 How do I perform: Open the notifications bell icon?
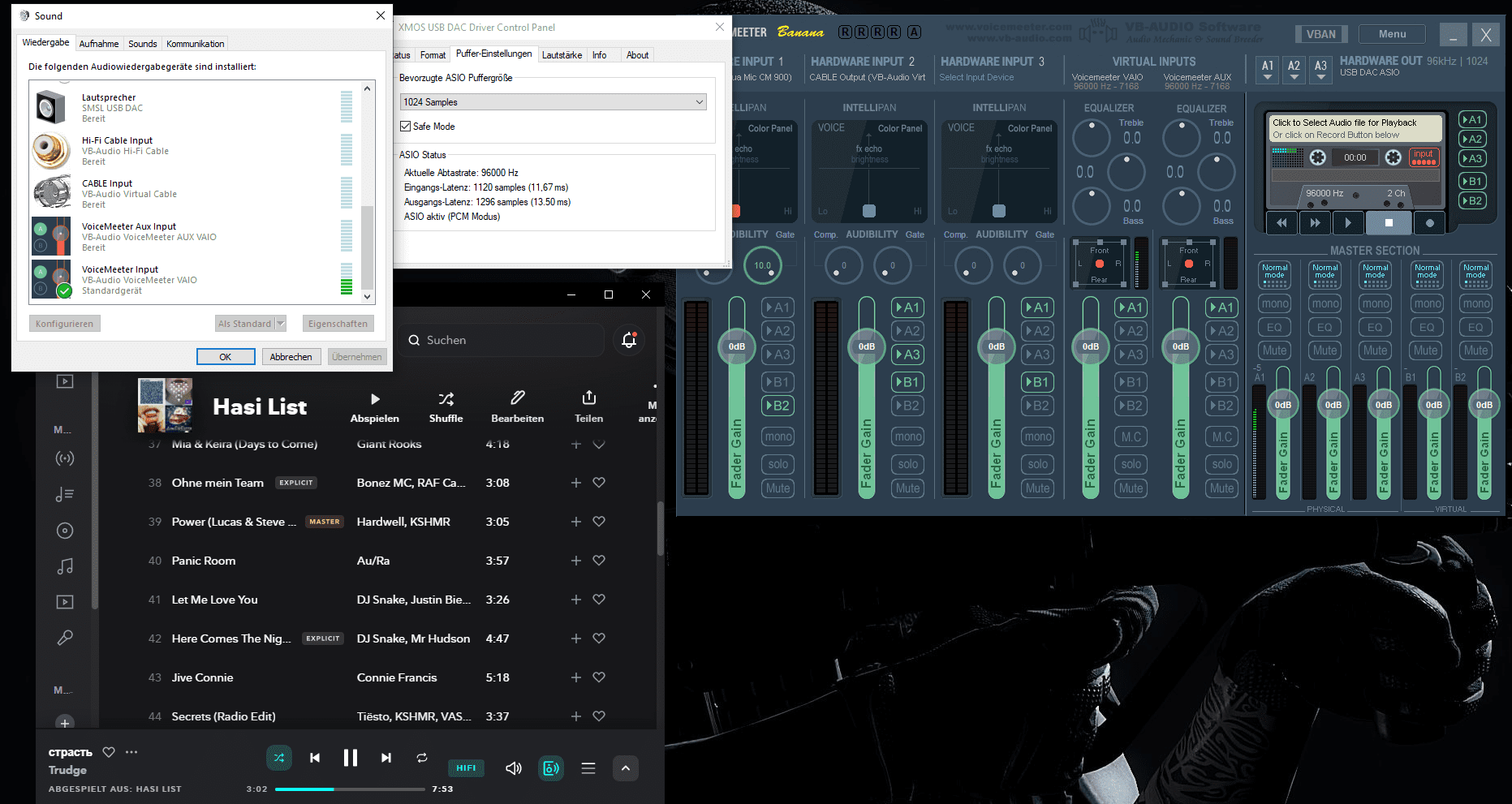629,340
